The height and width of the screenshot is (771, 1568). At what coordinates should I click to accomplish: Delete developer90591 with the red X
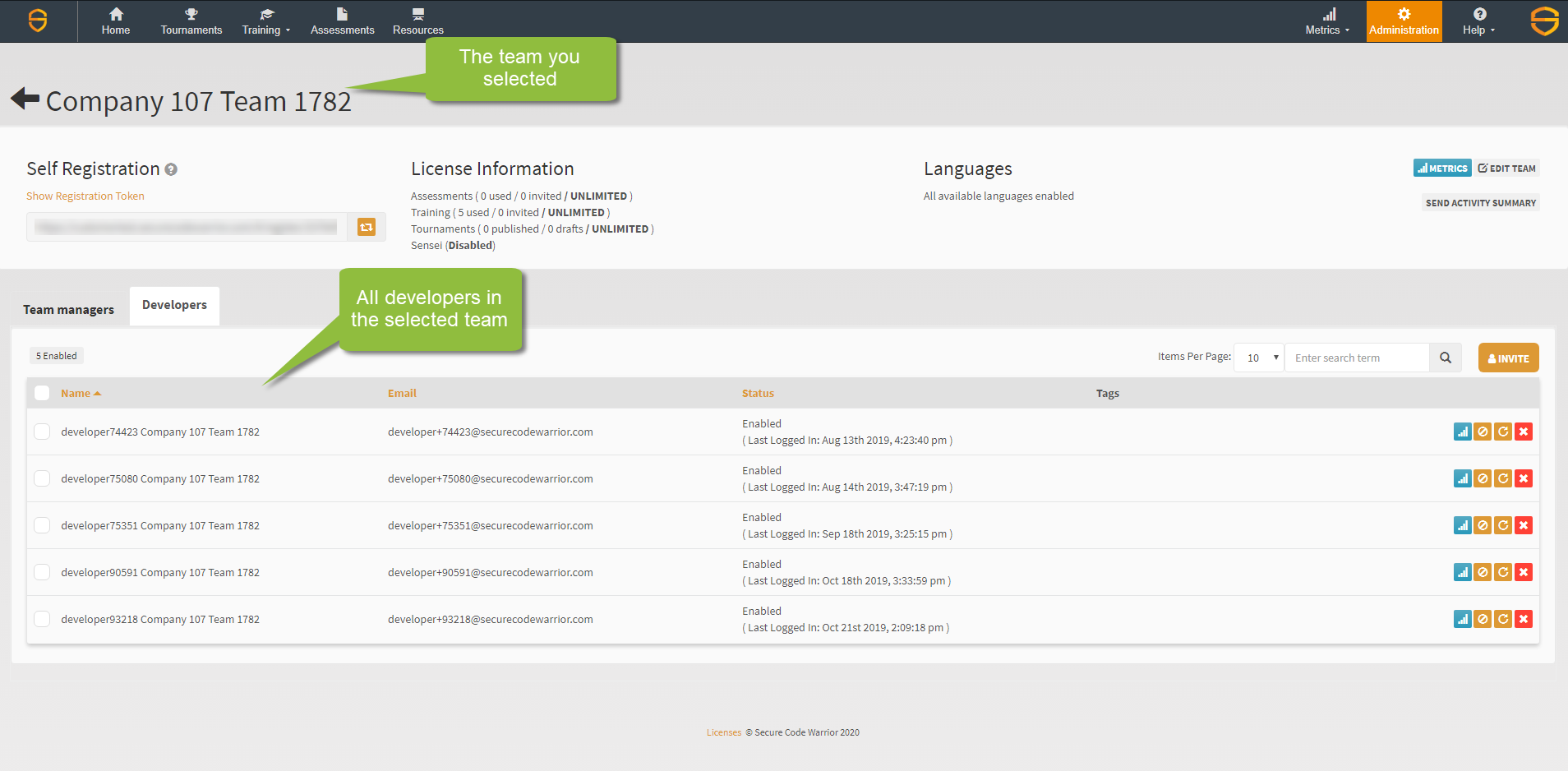coord(1524,572)
